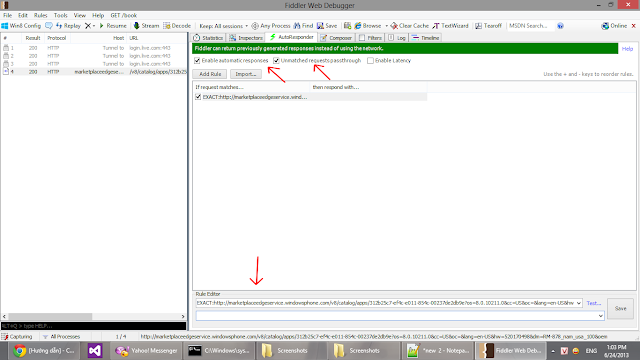This screenshot has width=640, height=360.
Task: Select session 4 marketplaceedgeservice row
Action: (94, 71)
